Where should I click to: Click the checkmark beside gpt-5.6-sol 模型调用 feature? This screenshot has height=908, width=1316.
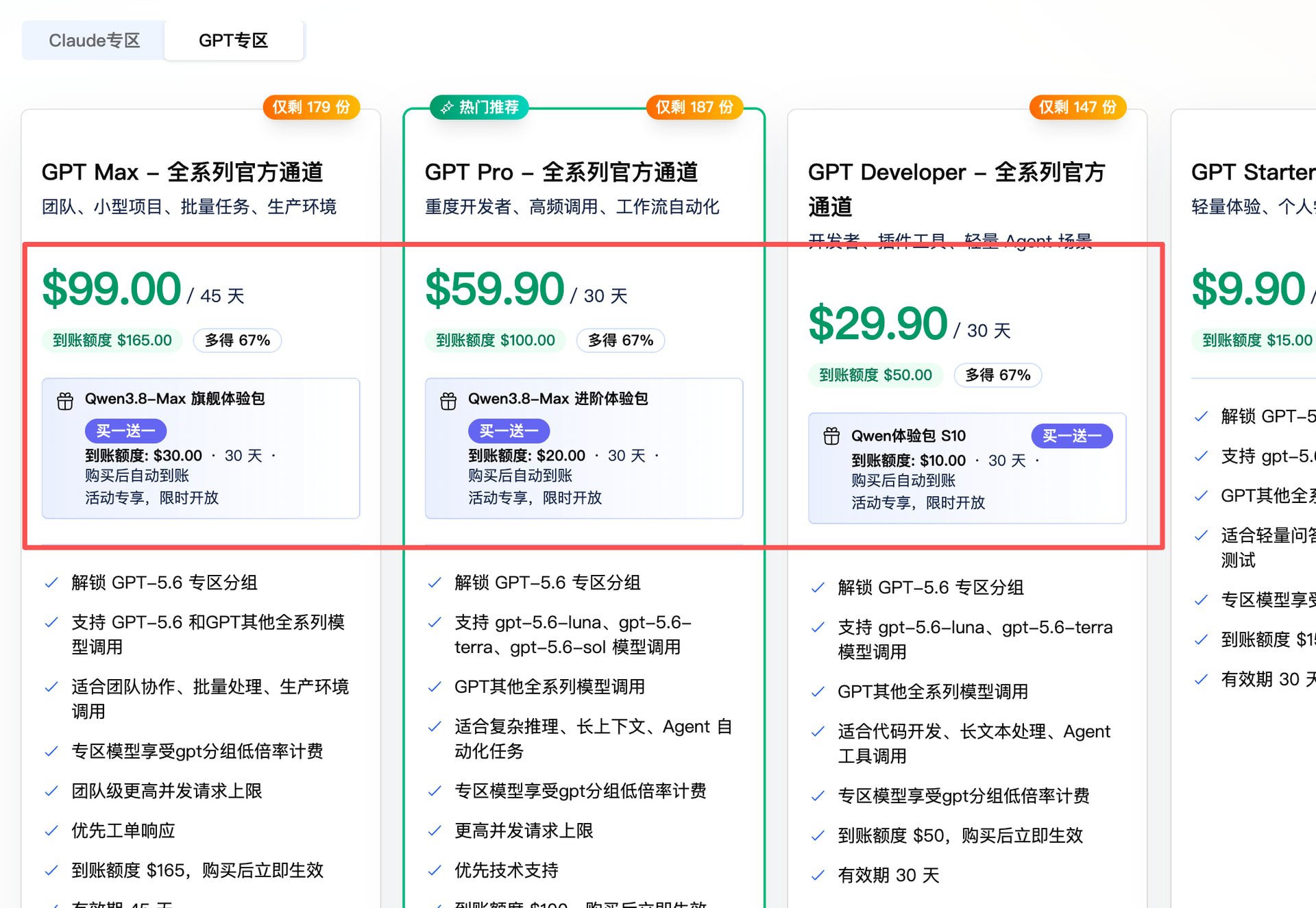(x=435, y=623)
